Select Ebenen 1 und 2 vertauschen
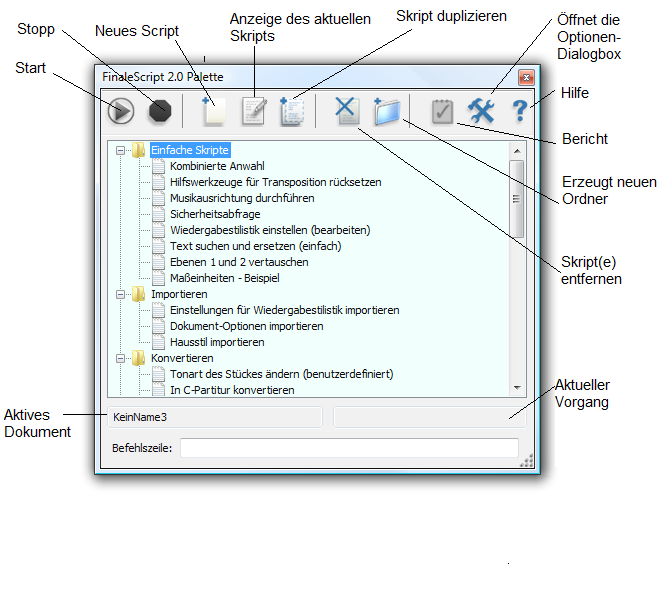667x601 pixels. pos(239,262)
